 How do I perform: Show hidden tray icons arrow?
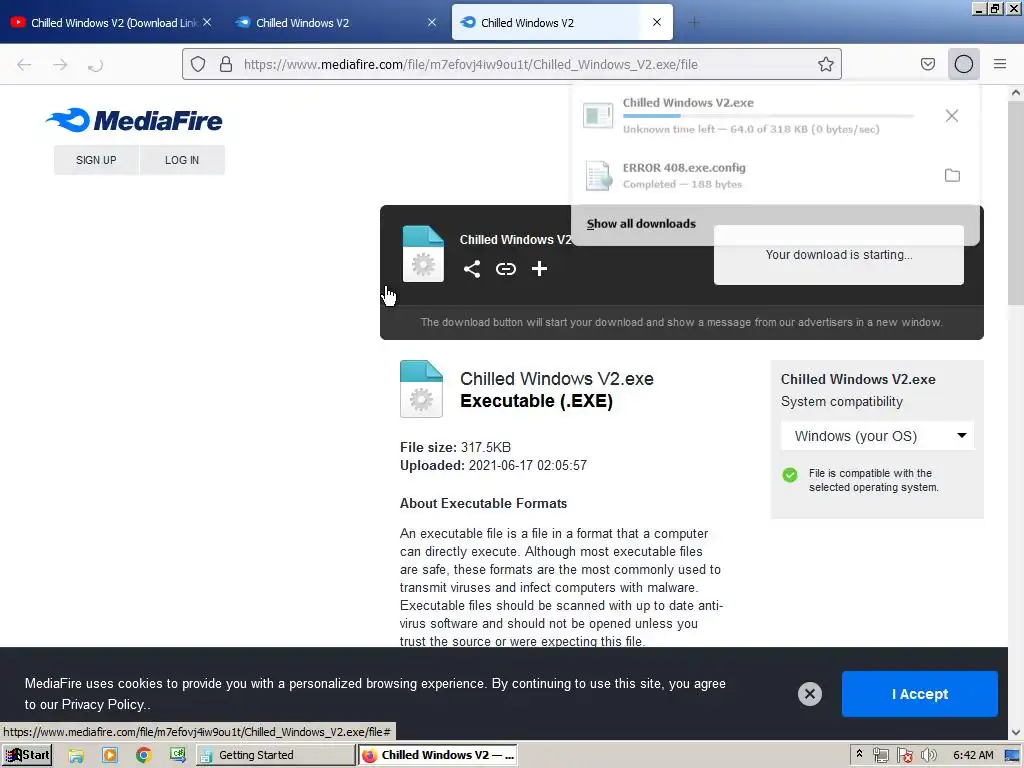pyautogui.click(x=859, y=754)
